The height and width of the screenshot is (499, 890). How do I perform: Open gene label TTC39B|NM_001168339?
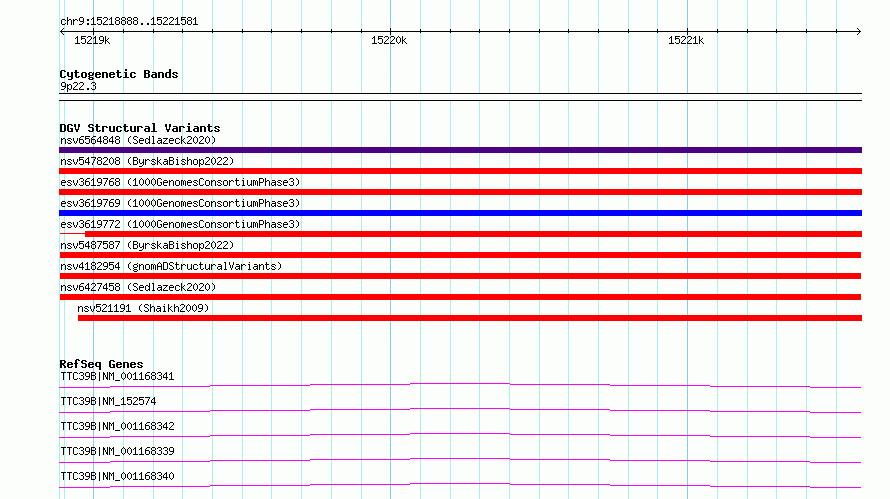coord(117,451)
